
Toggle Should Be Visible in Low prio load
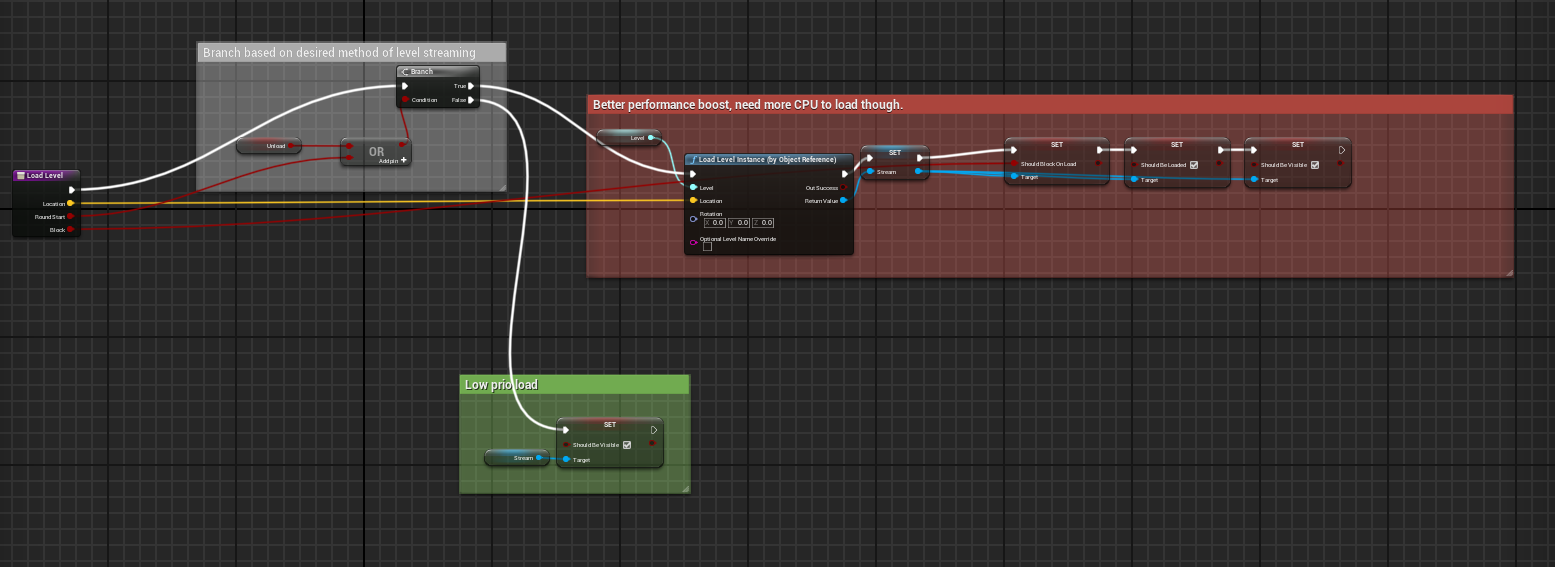pyautogui.click(x=627, y=445)
